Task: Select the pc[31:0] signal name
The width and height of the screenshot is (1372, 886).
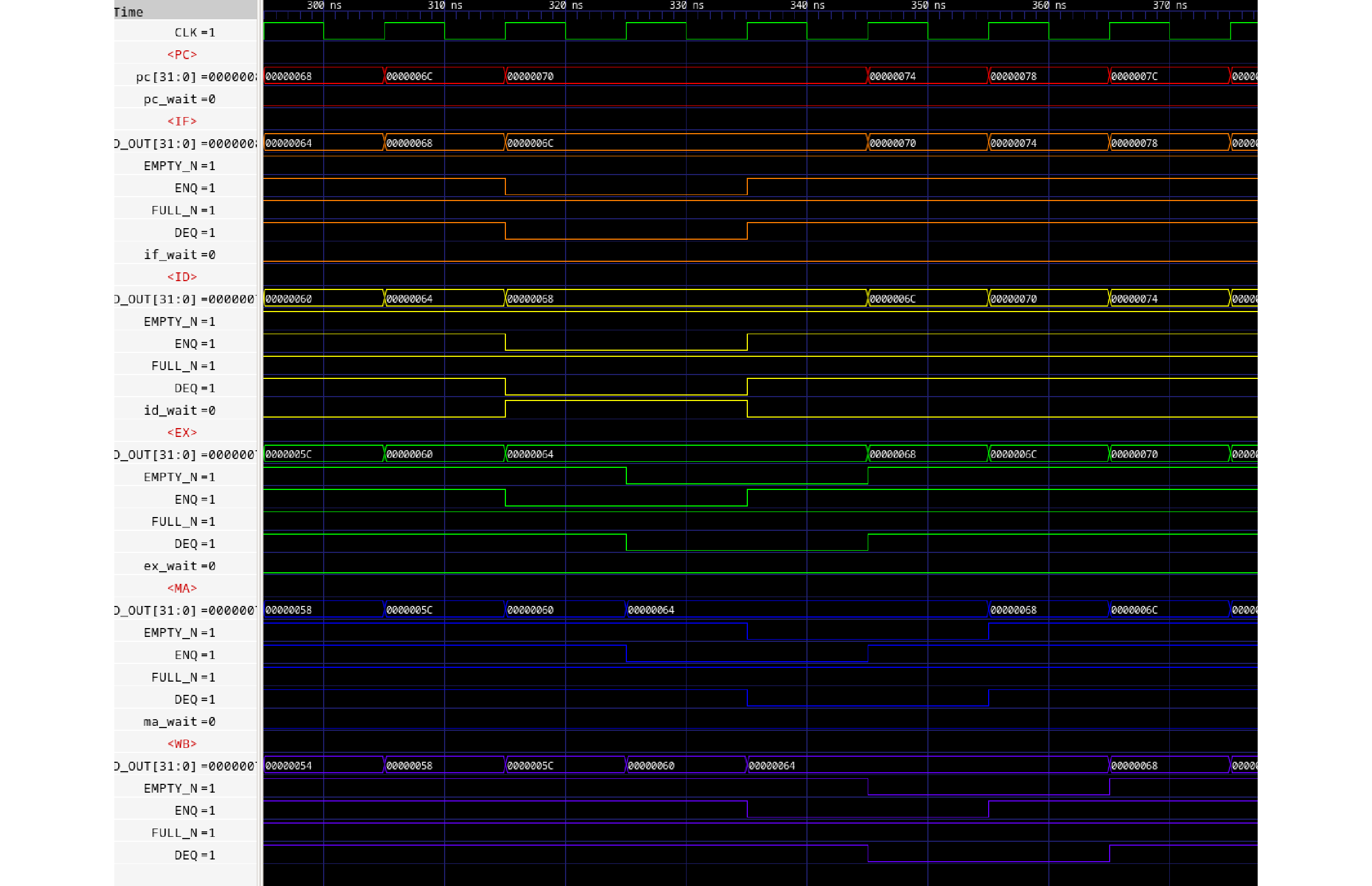Action: pos(166,77)
